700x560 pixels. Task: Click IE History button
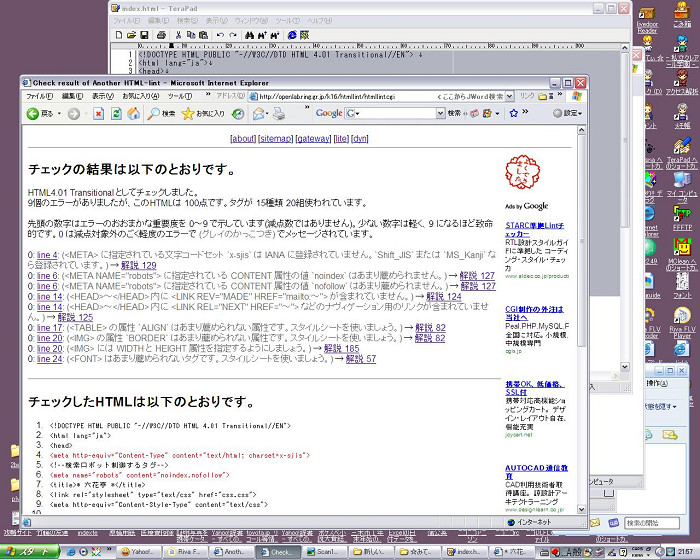click(238, 114)
